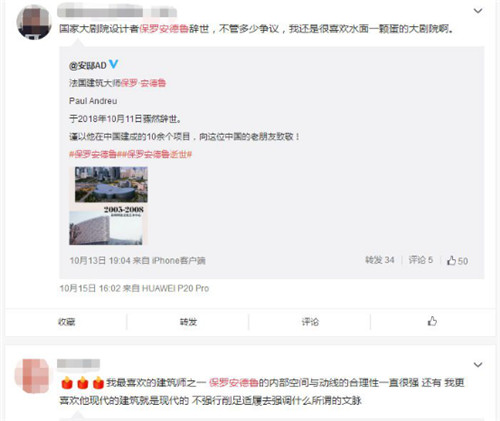Open the #保罗安德鲁逝世# hashtag
Image resolution: width=500 pixels, height=421 pixels.
click(154, 154)
